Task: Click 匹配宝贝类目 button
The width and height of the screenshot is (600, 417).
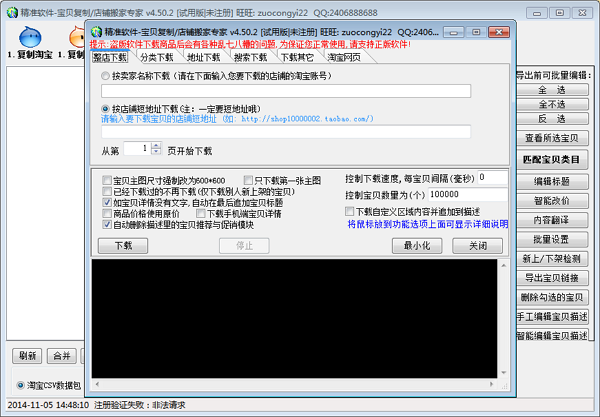Action: (552, 160)
